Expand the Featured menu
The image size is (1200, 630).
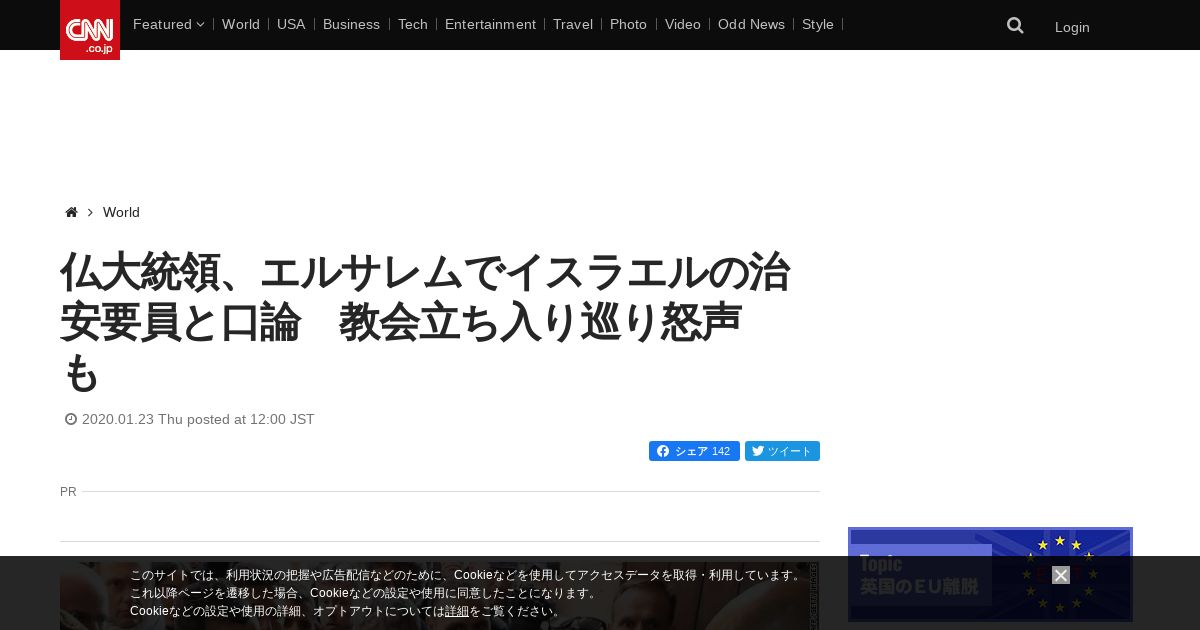[168, 24]
